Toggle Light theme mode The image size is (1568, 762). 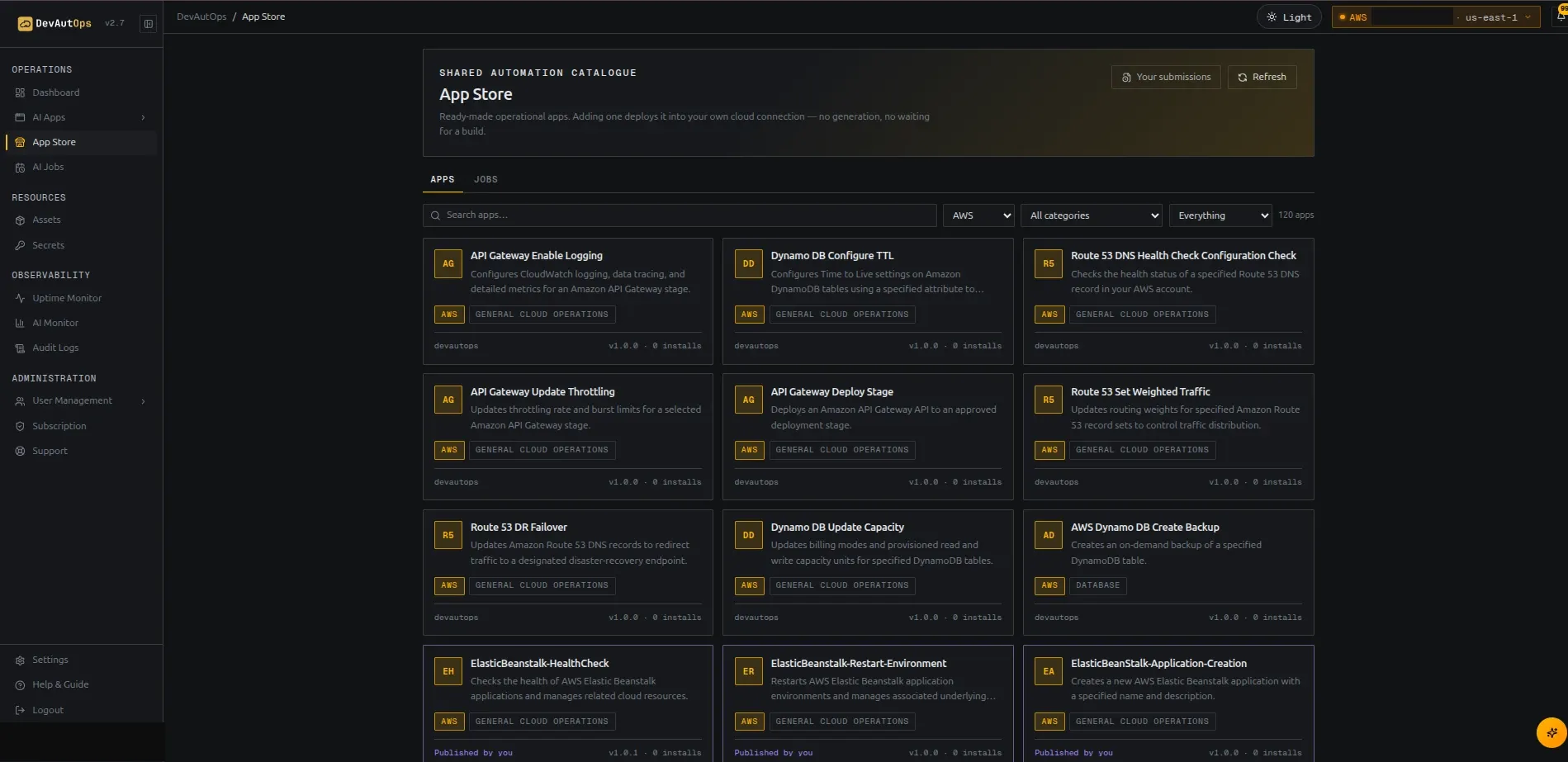tap(1289, 17)
